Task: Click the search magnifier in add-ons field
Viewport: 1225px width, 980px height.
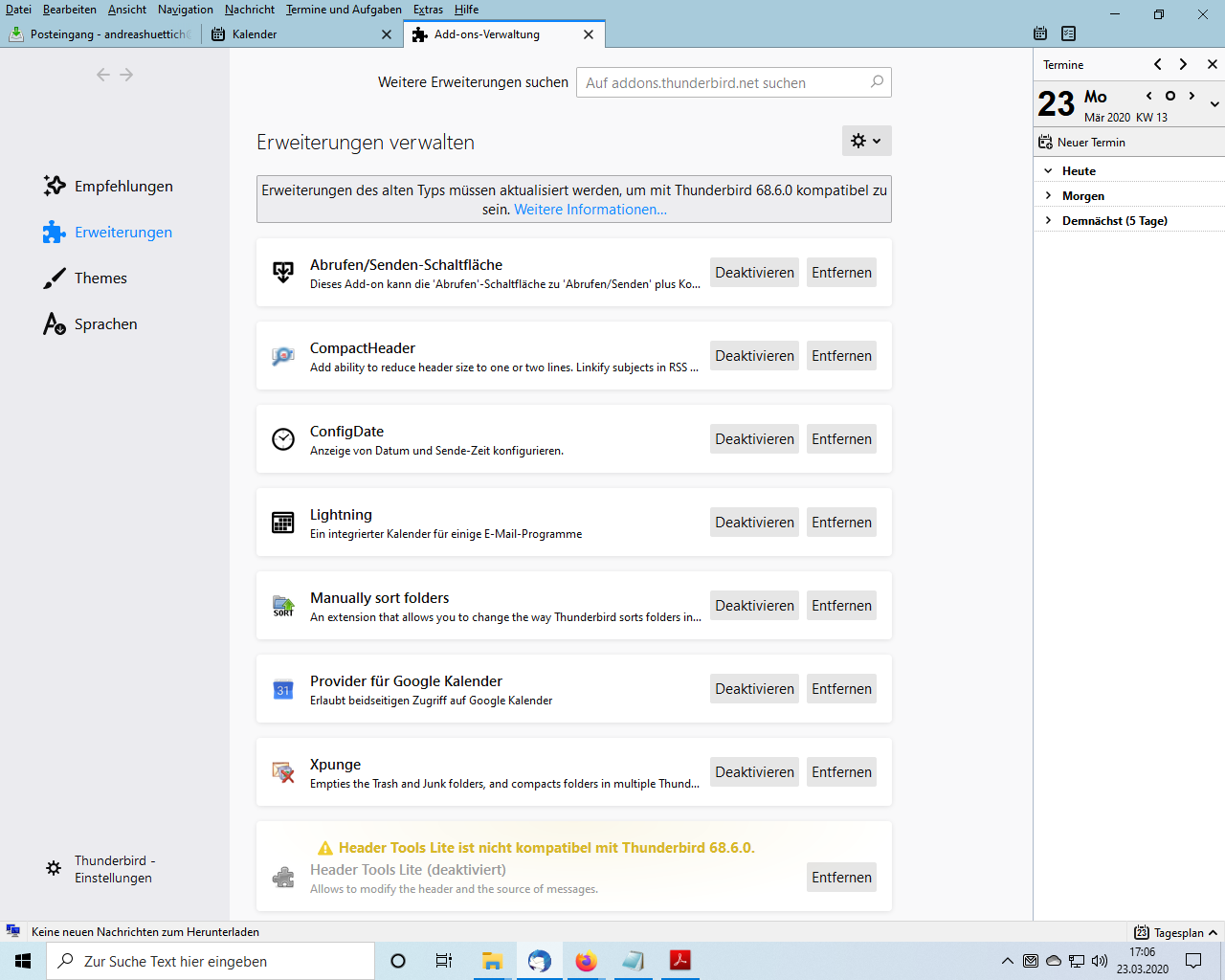Action: (877, 82)
